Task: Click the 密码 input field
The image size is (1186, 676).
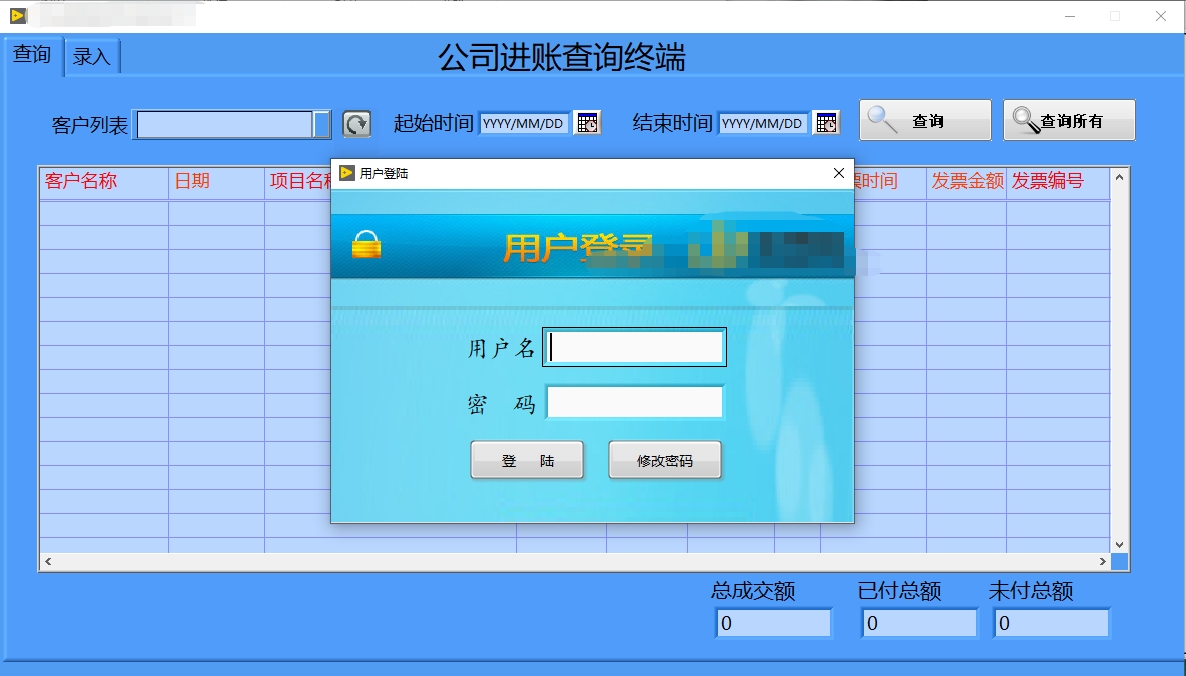Action: pos(634,401)
